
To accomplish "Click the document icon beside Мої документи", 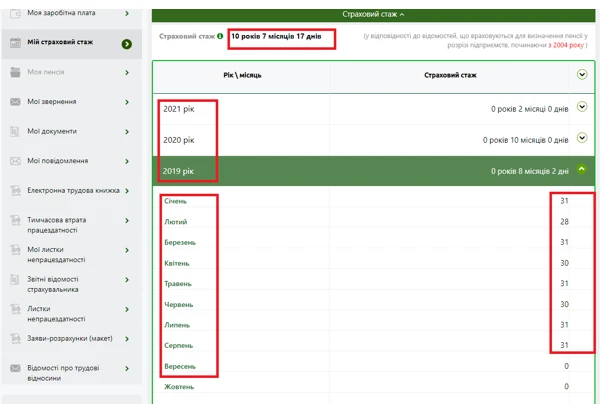I will (x=15, y=132).
